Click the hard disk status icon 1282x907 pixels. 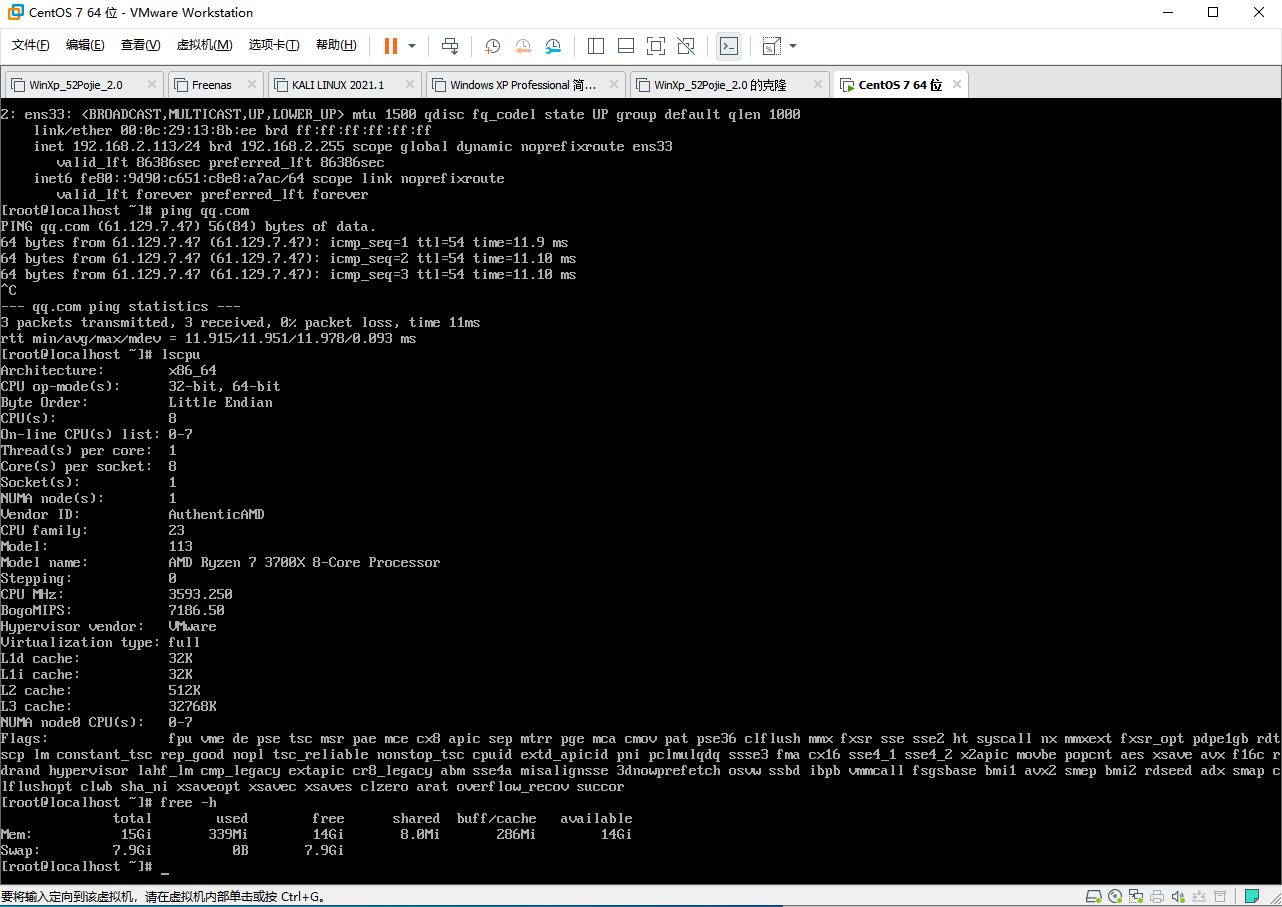[x=1095, y=896]
